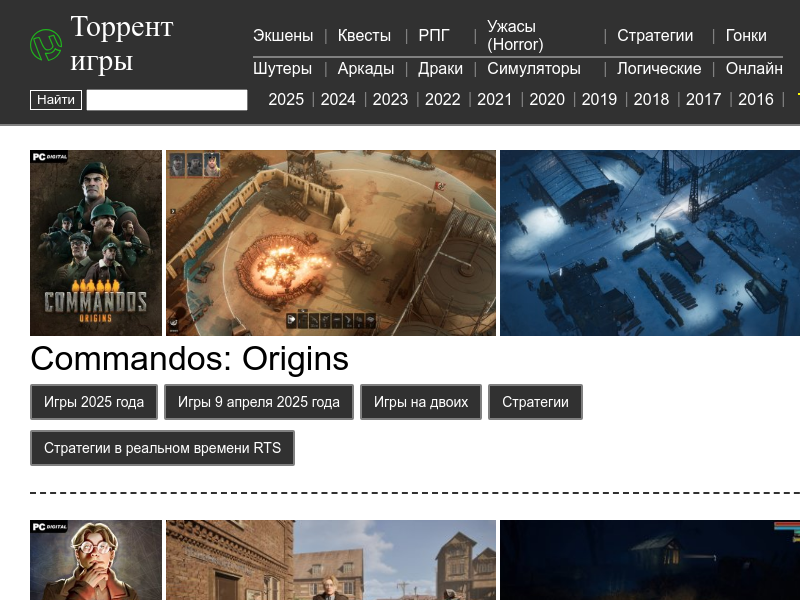View the Commandos explosion gameplay screenshot
The height and width of the screenshot is (600, 800).
point(331,243)
